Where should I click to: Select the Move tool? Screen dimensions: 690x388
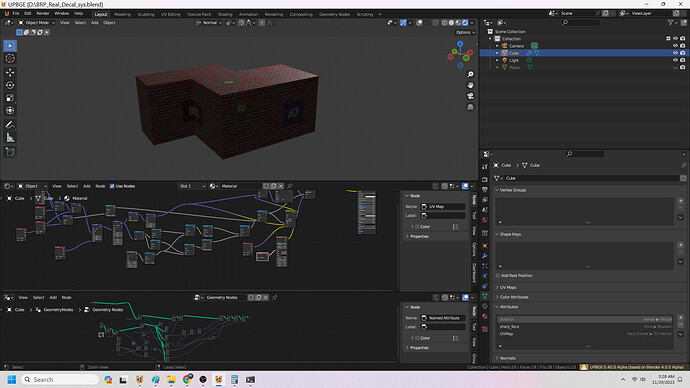tap(10, 72)
